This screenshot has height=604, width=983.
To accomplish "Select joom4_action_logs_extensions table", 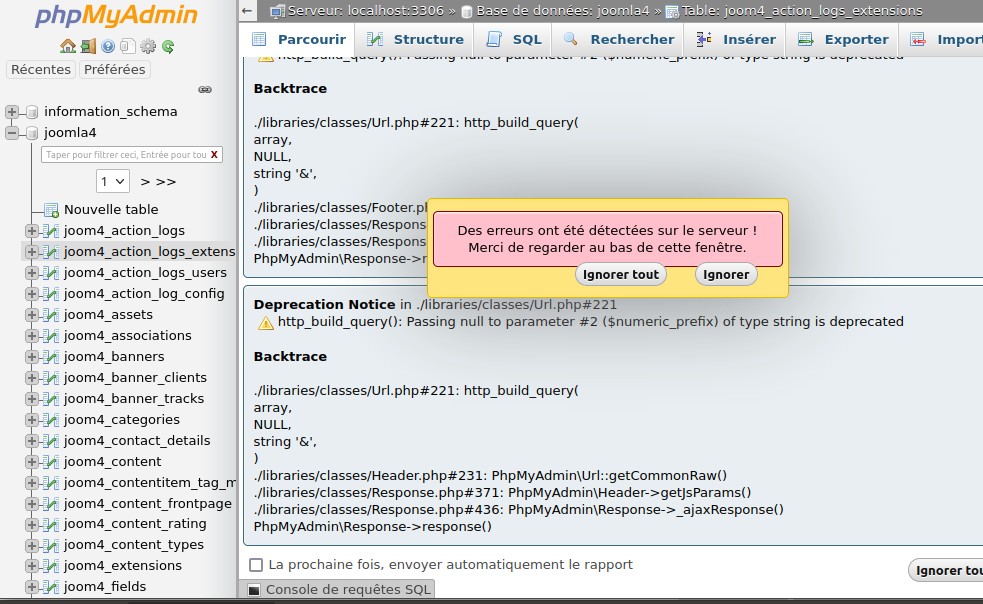I will point(149,252).
